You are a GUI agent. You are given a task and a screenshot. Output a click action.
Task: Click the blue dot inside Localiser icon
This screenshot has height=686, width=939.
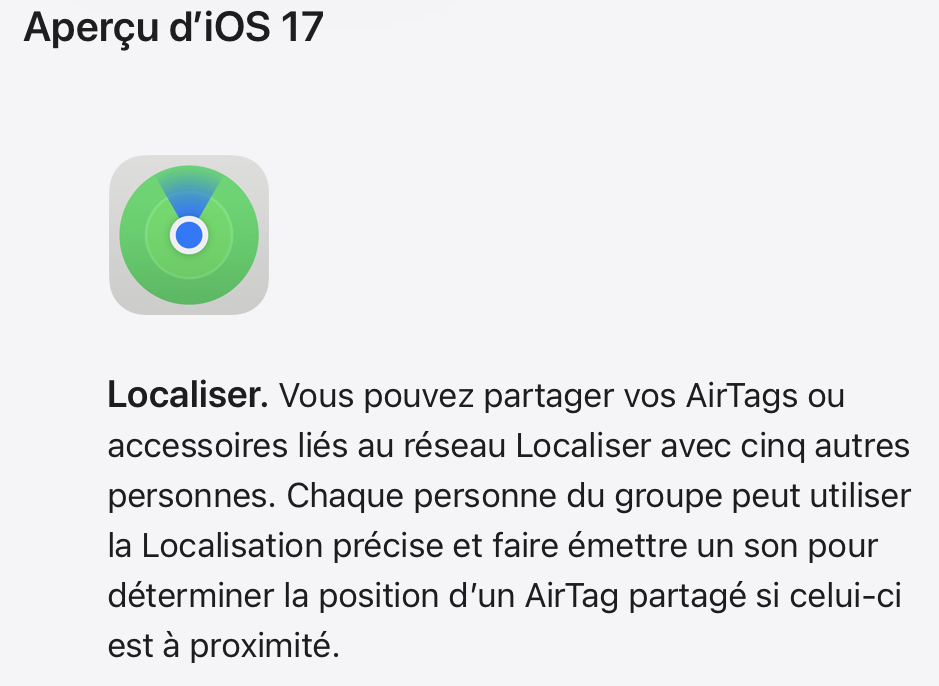click(189, 235)
